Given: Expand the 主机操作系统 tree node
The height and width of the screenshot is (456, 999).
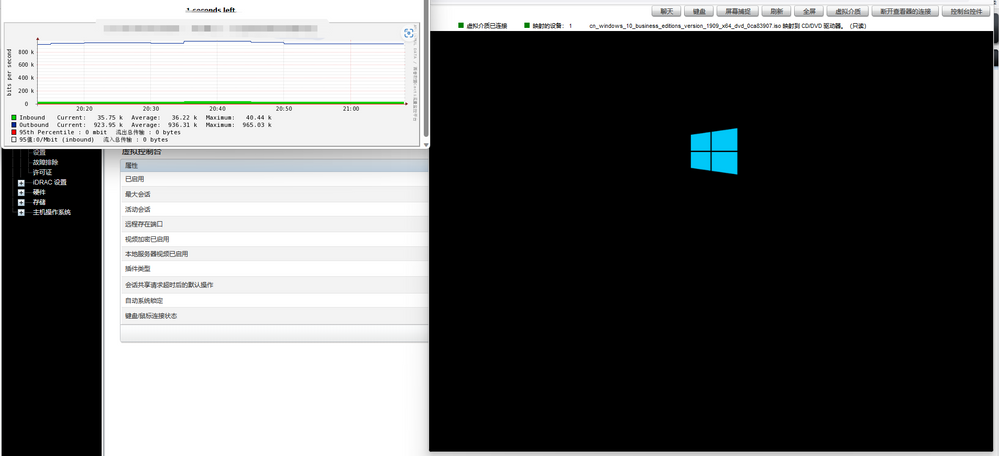Looking at the screenshot, I should (x=21, y=212).
